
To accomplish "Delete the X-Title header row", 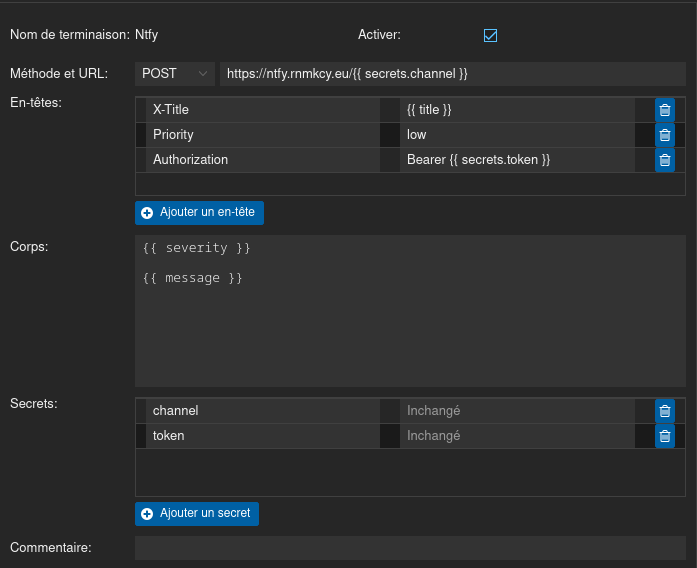I will coord(665,110).
